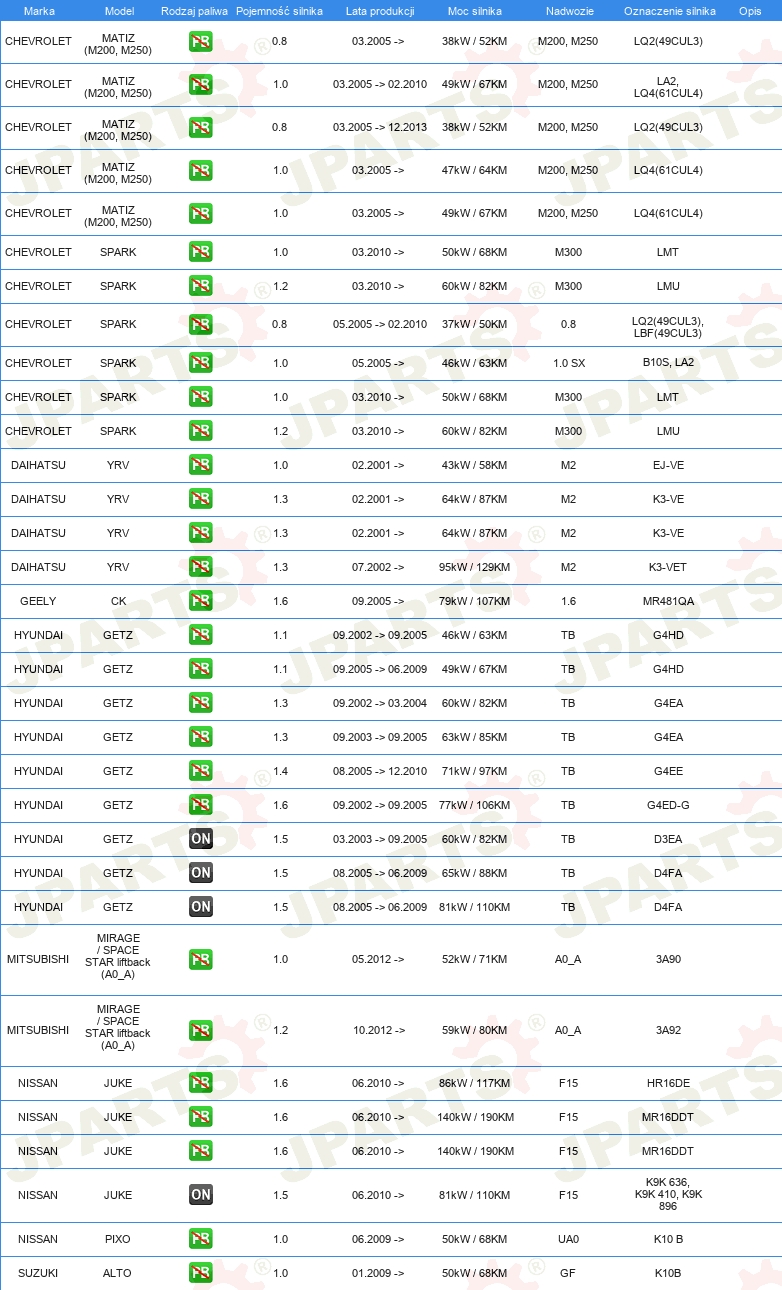Click petrol icon for Nissan Pixo row

point(201,1239)
